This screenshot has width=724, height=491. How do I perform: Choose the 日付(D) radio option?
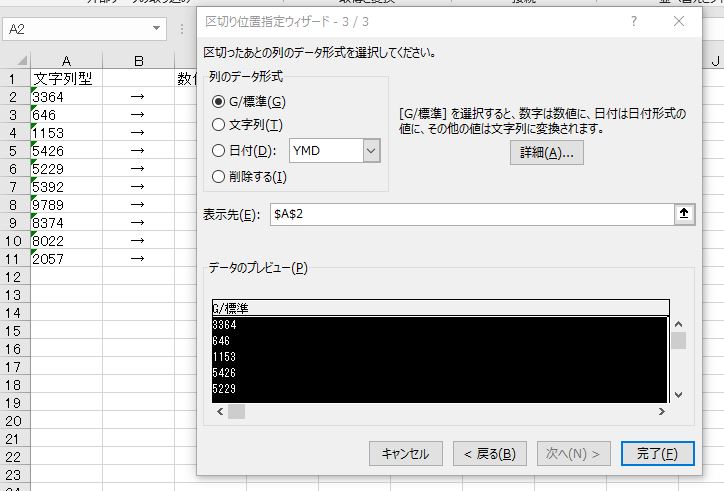218,151
